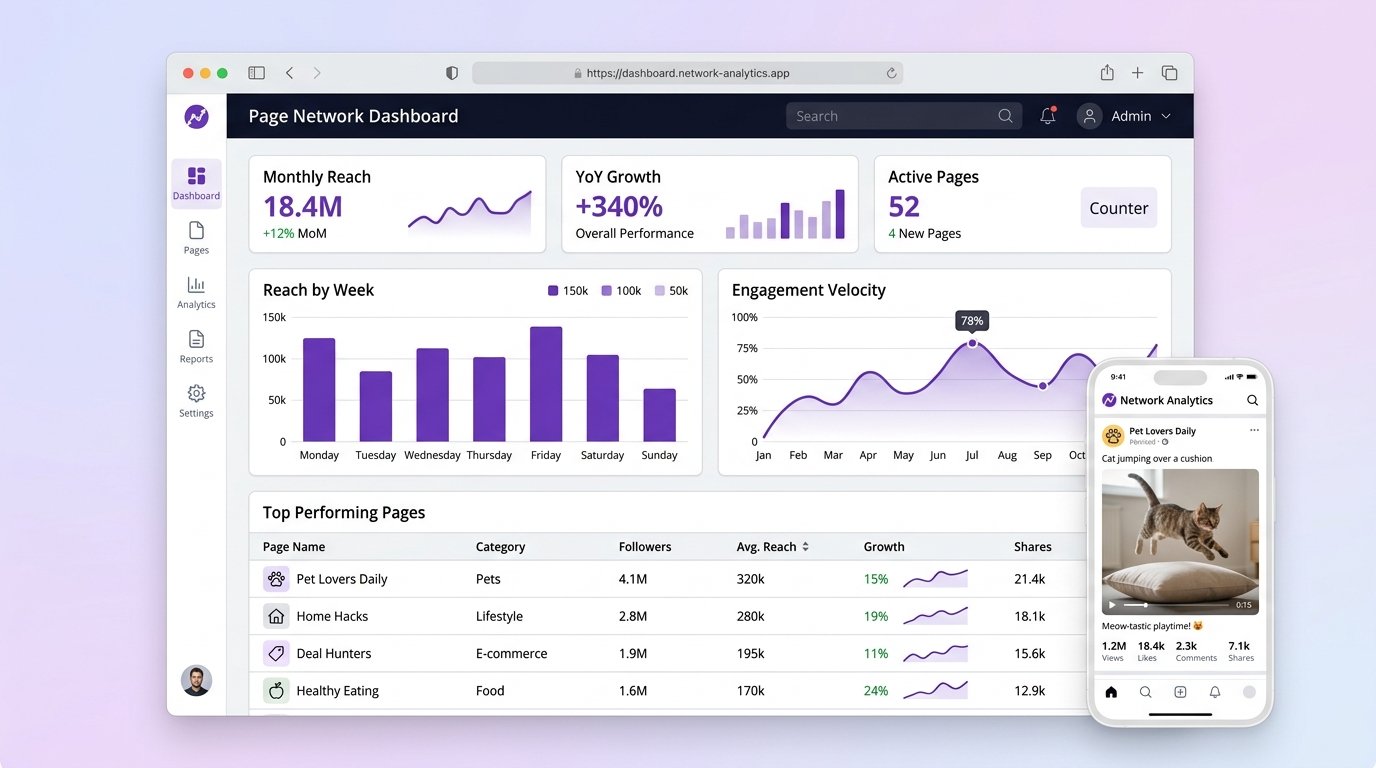Screen dimensions: 1376x768
Task: Click the notification bell in the header
Action: (1048, 116)
